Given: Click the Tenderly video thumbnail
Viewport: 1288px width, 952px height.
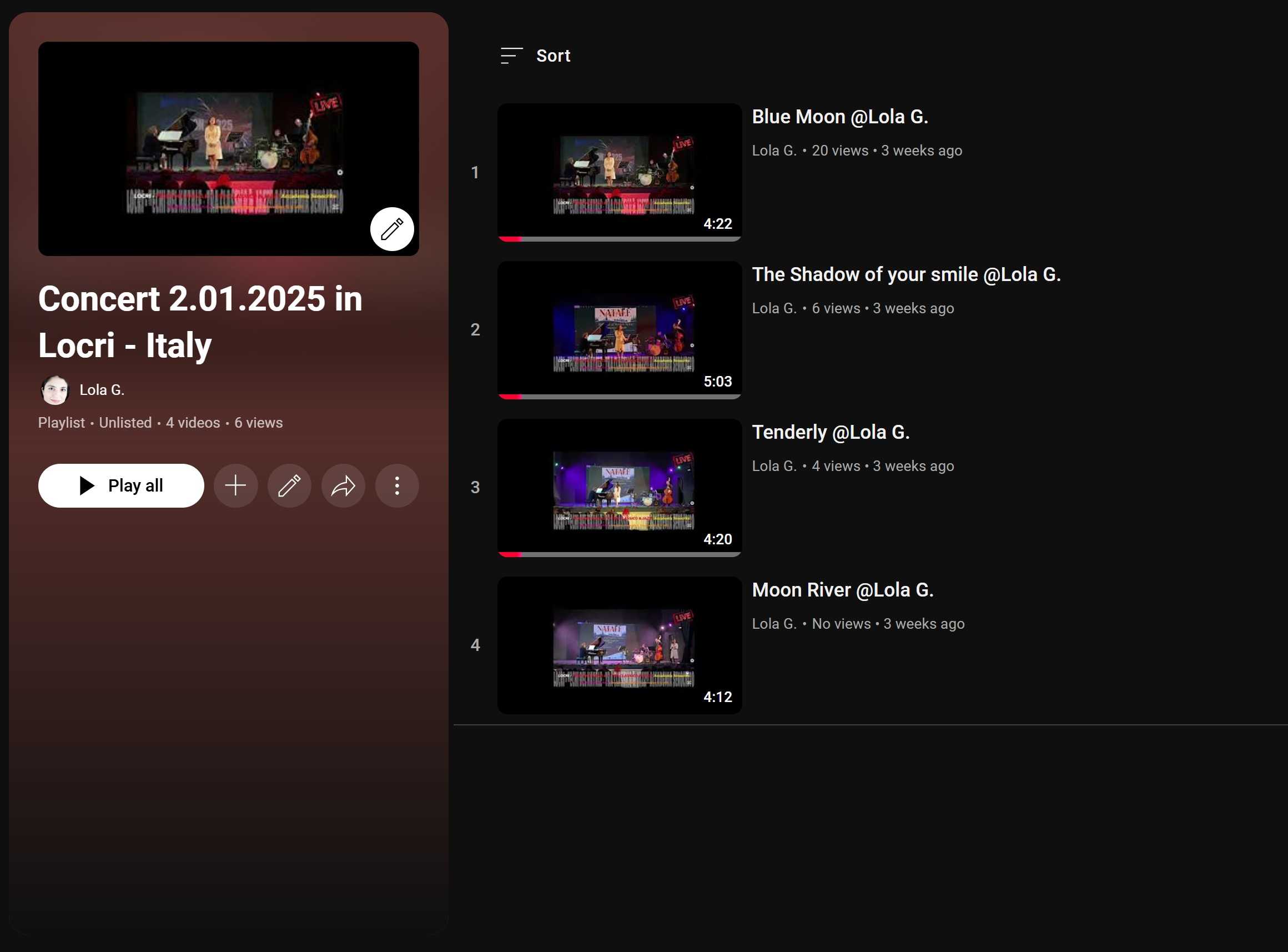Looking at the screenshot, I should tap(619, 488).
